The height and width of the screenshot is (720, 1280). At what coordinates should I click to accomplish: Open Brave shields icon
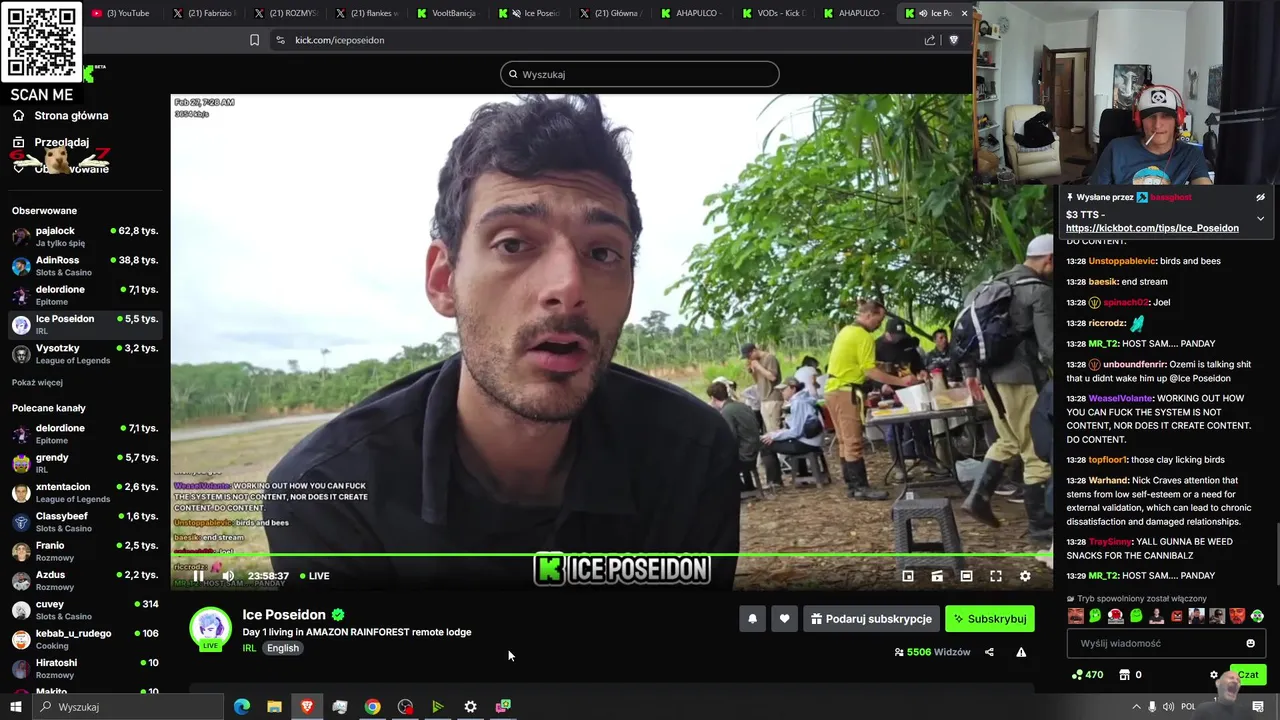953,40
